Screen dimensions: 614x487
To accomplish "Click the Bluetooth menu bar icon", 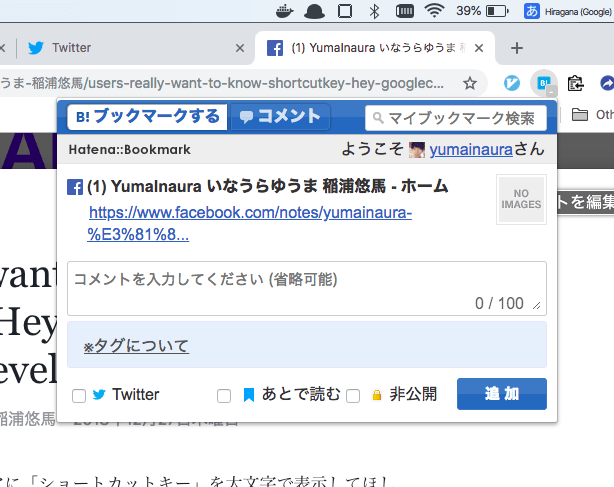I will tap(374, 11).
